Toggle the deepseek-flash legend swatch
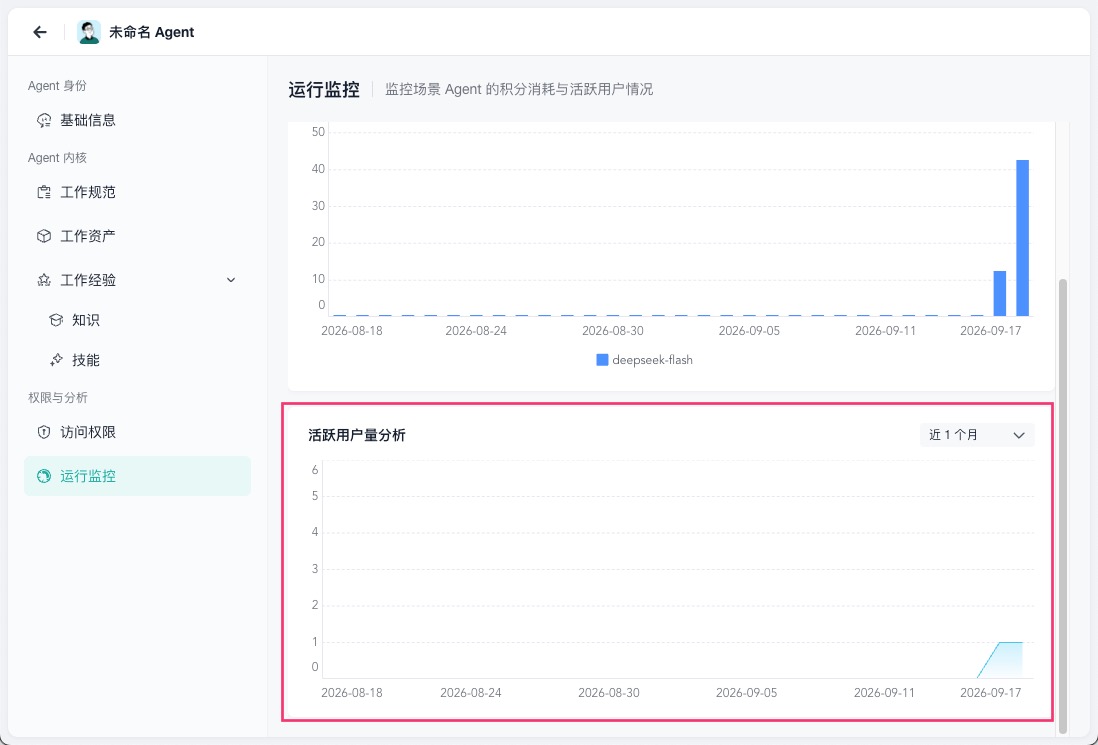Viewport: 1098px width, 745px height. pyautogui.click(x=602, y=360)
